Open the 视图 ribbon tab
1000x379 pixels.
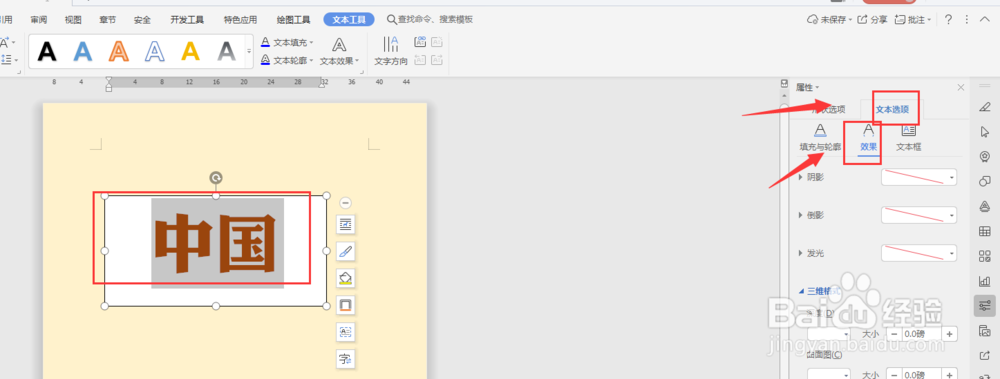click(73, 20)
